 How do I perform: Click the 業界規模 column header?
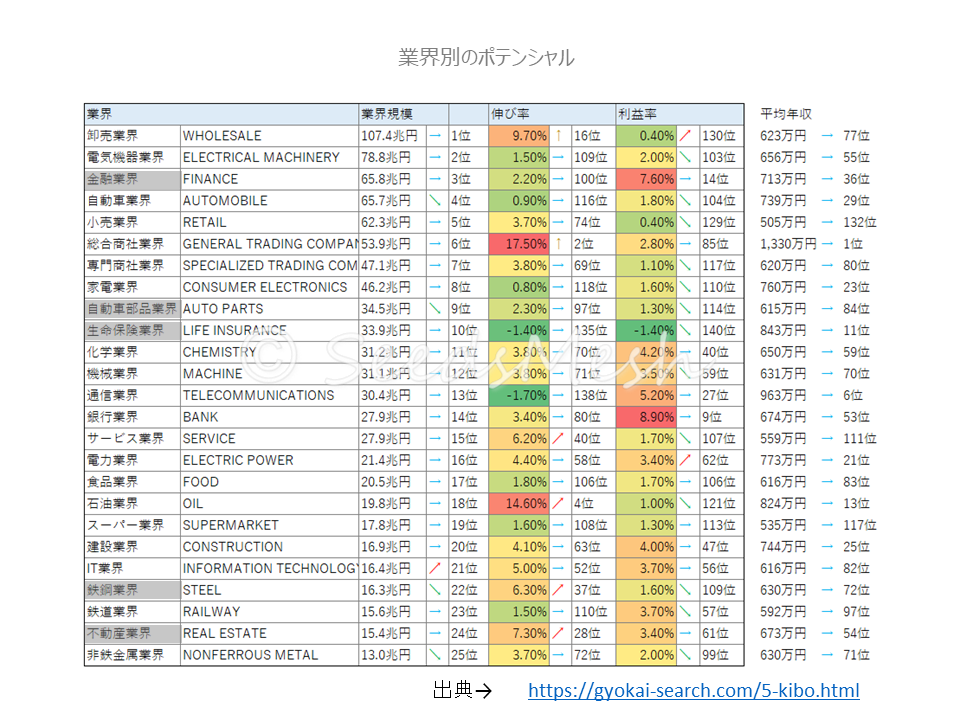click(387, 114)
